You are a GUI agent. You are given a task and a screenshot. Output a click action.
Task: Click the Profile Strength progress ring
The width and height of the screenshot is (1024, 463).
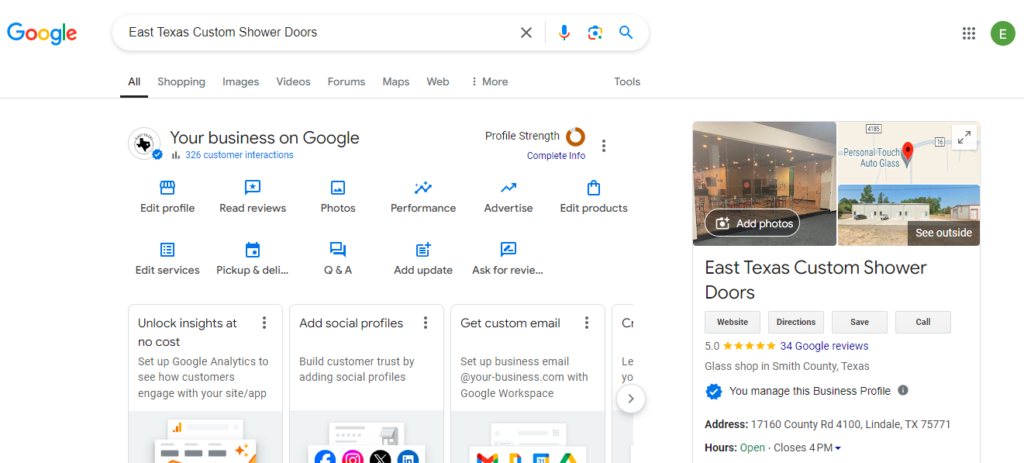pos(575,136)
